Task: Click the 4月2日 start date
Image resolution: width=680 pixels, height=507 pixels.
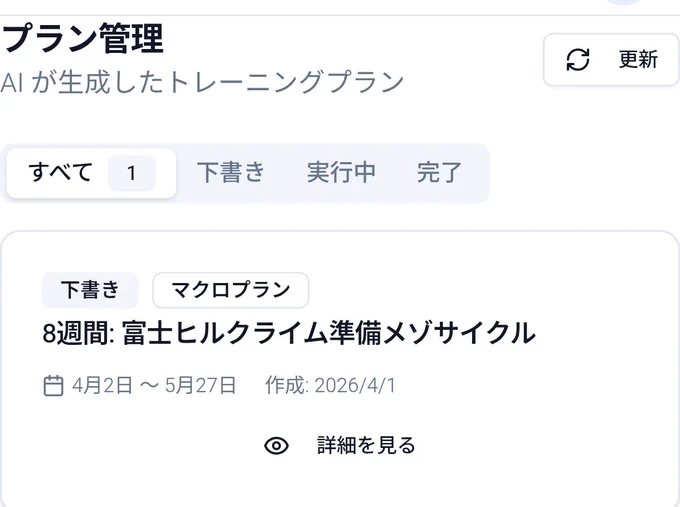Action: 102,386
